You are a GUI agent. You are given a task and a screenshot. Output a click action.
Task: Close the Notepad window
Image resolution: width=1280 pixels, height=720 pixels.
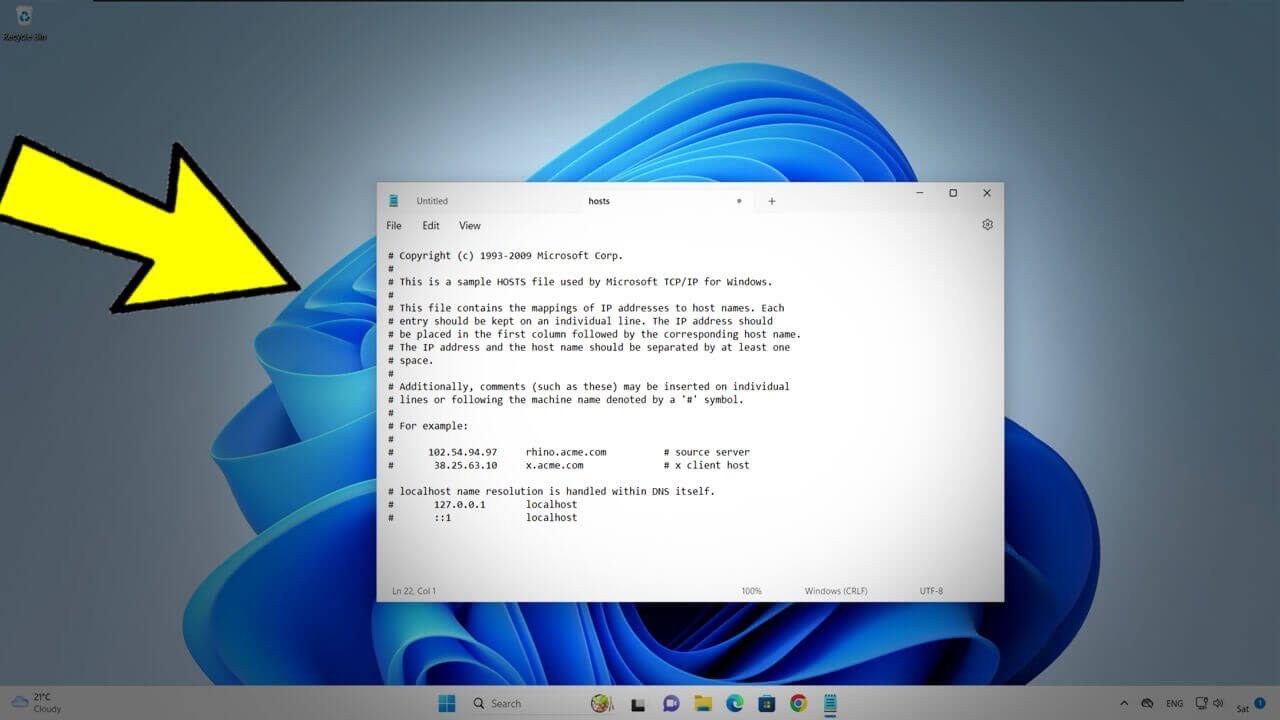tap(987, 193)
